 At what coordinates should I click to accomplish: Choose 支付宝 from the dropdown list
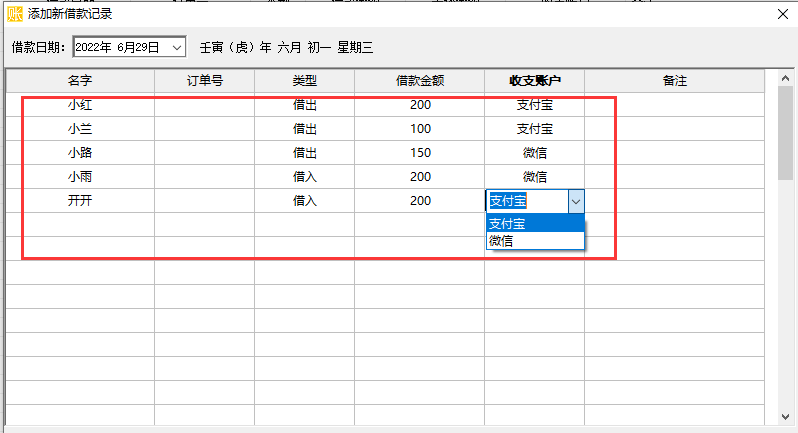(535, 223)
